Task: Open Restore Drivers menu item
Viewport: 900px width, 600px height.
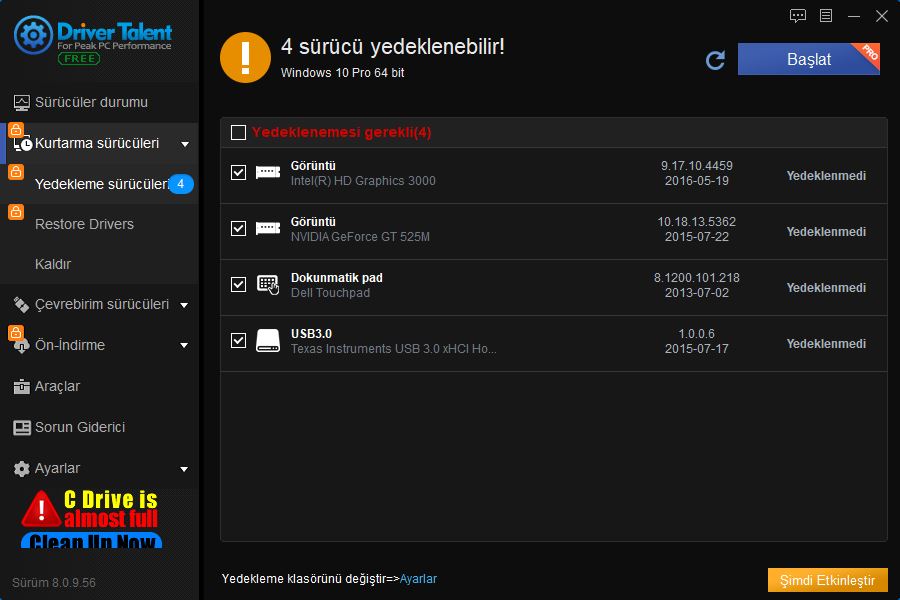Action: click(x=99, y=224)
